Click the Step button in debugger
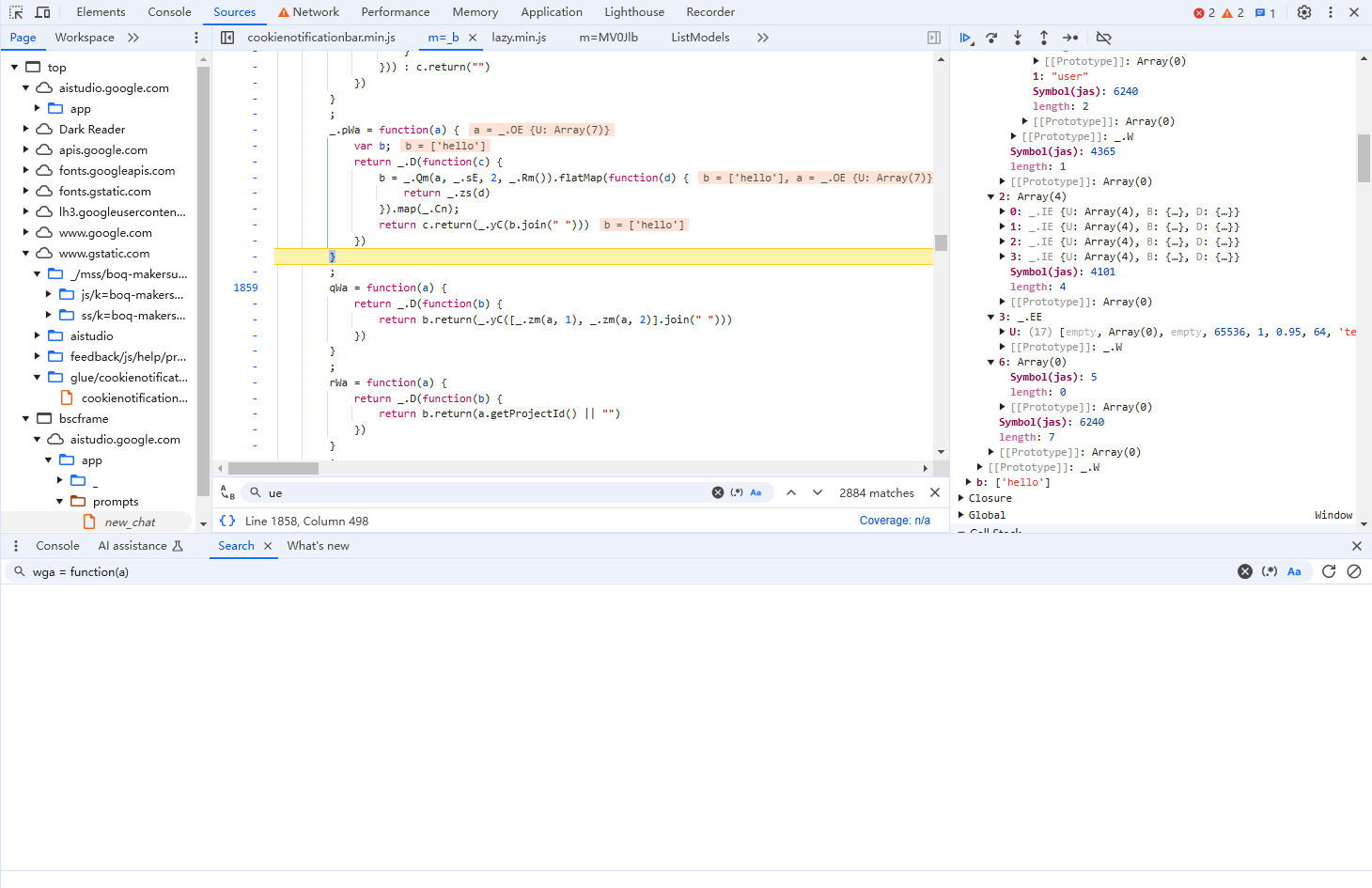The image size is (1372, 888). 1070,38
